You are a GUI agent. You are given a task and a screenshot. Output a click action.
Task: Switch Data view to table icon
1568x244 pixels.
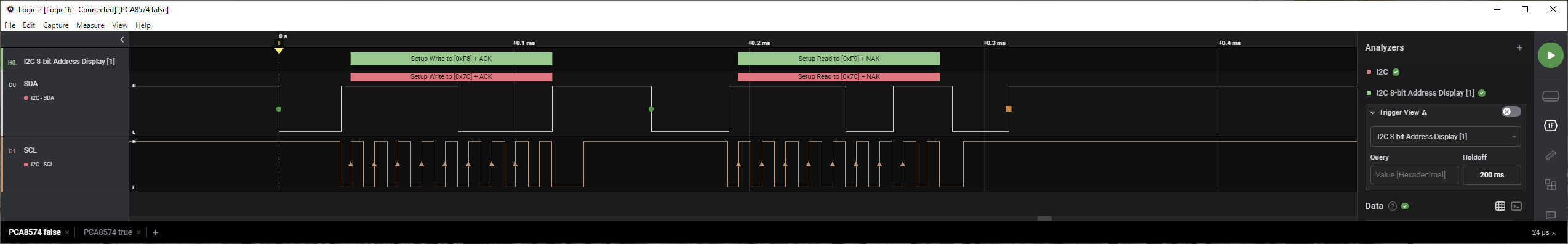coord(1500,206)
